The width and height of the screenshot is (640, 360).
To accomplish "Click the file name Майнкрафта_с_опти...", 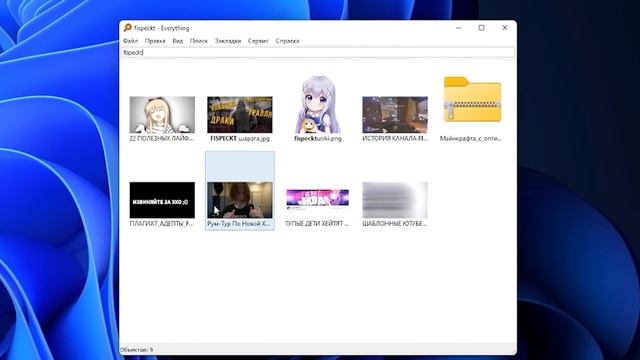I will [x=471, y=138].
